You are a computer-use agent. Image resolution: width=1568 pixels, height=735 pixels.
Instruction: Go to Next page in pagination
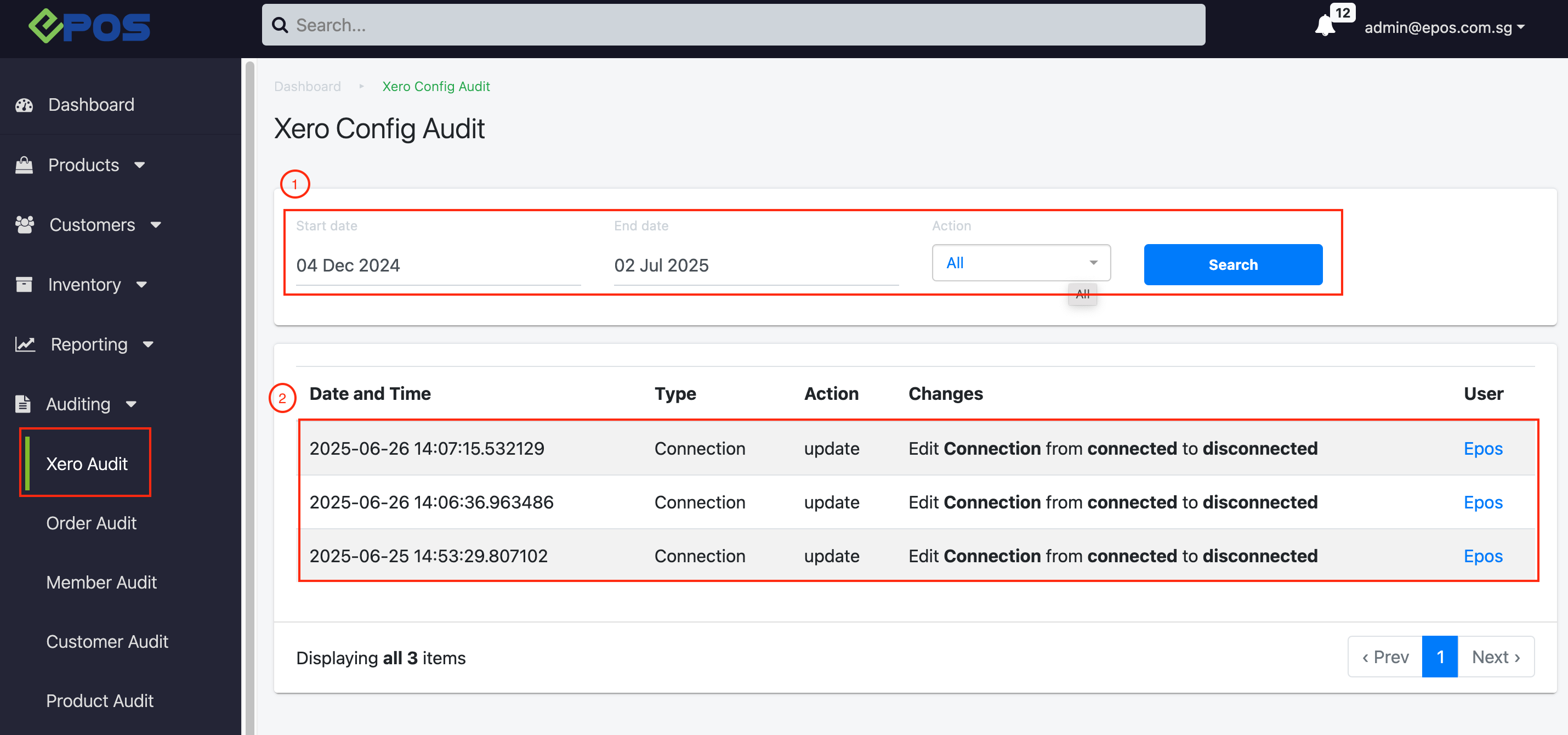click(1496, 657)
